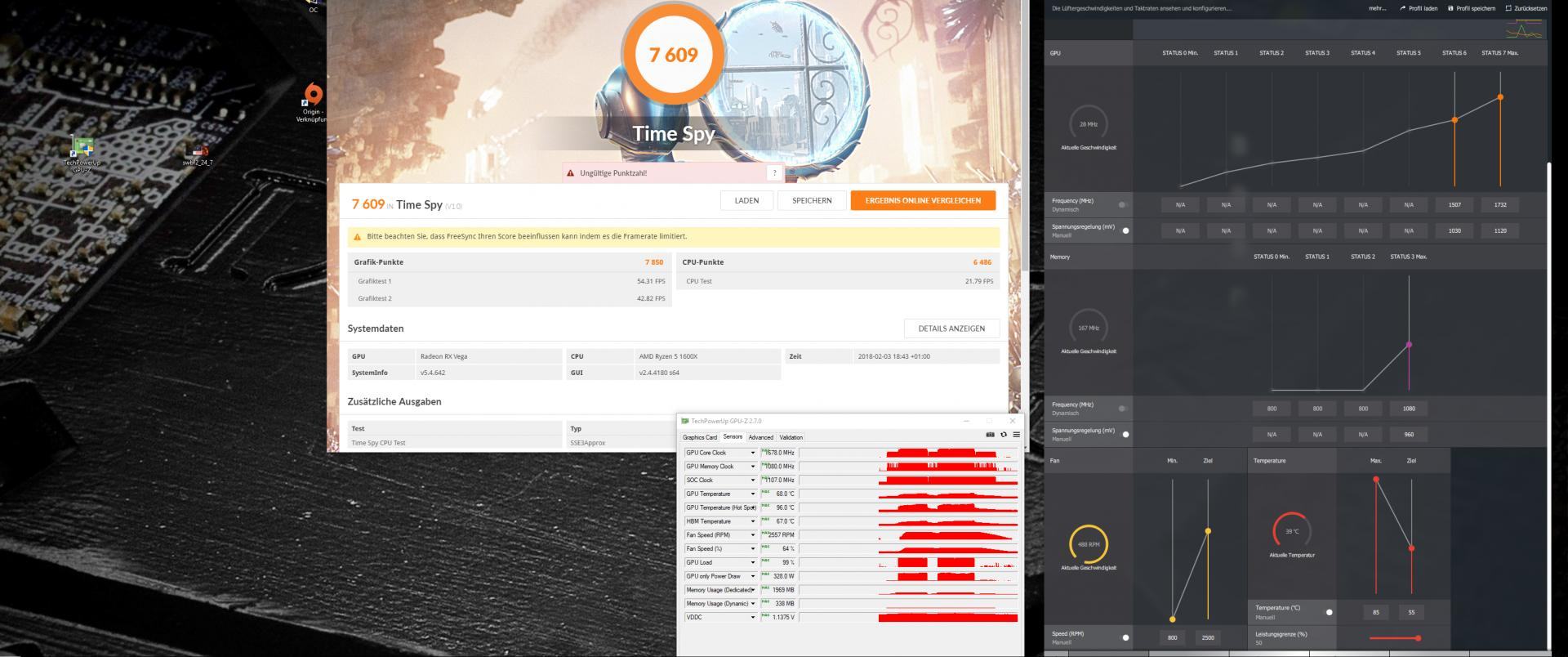Click the temperature Max slider handle
This screenshot has height=657, width=1568.
(x=1376, y=480)
